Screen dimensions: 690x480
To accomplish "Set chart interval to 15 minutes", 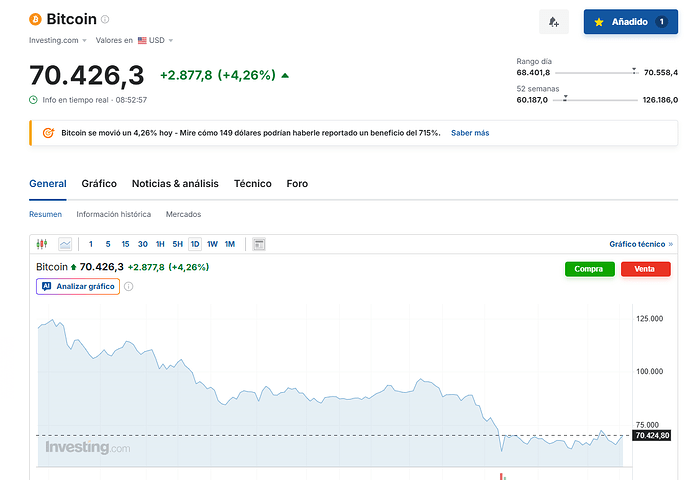I will pyautogui.click(x=125, y=244).
